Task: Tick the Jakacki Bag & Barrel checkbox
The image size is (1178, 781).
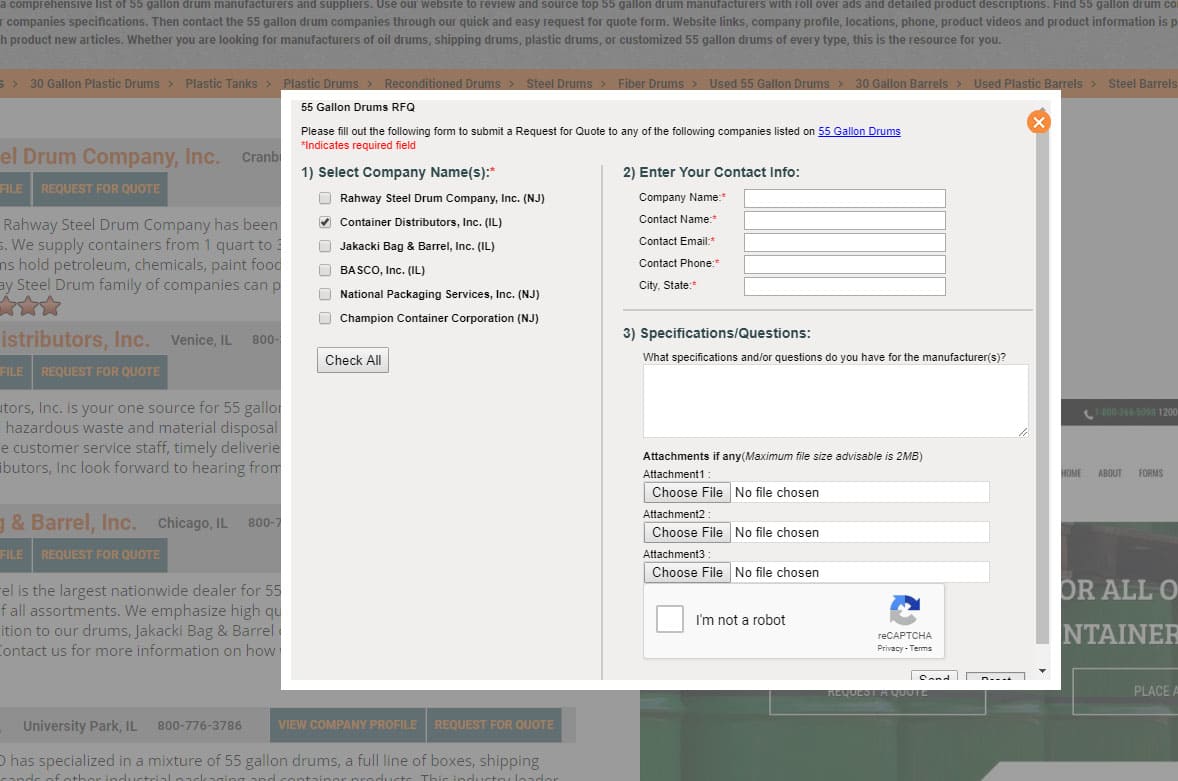Action: (x=324, y=246)
